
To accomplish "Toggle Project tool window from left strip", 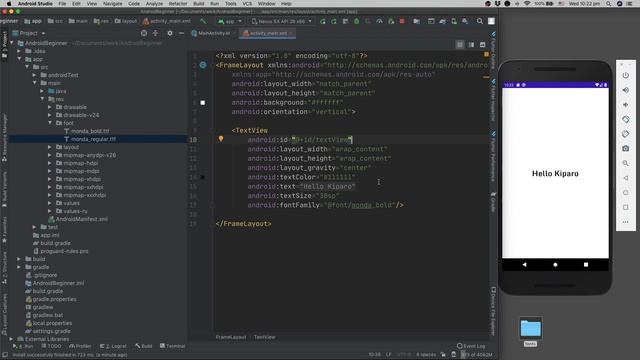I will point(4,44).
